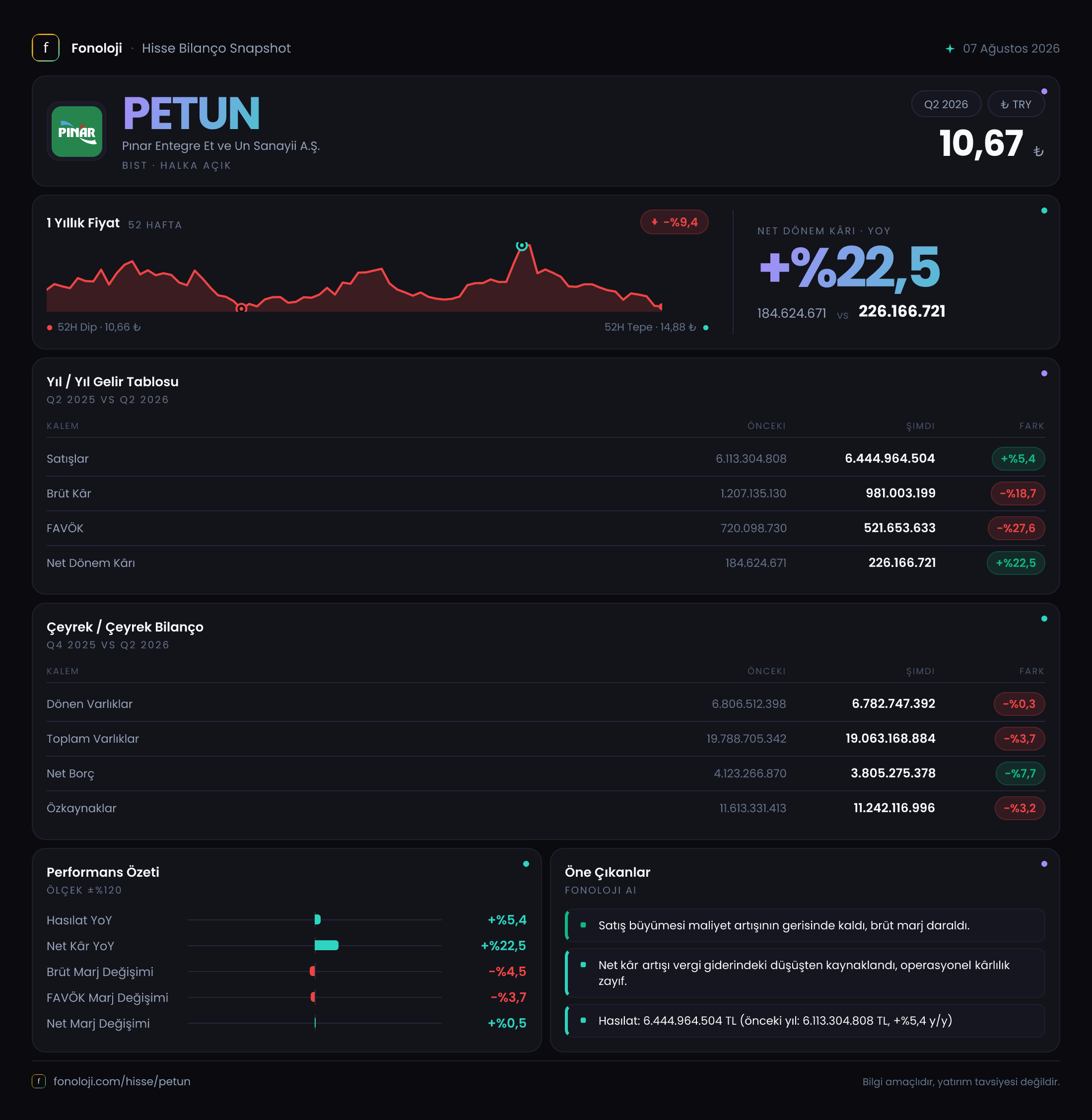Viewport: 1092px width, 1120px height.
Task: Click the '11.242.116.996' Özkaynaklar value
Action: (x=894, y=808)
